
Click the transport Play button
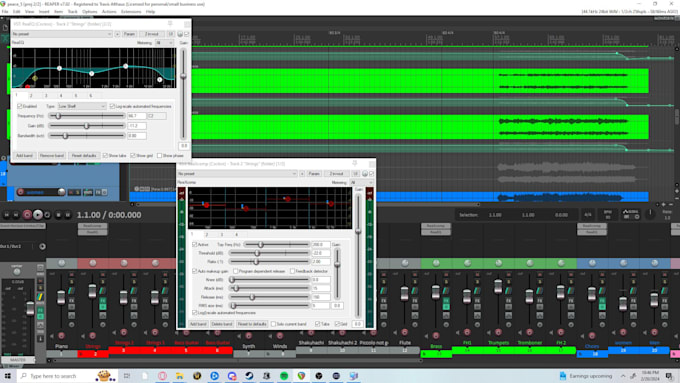[x=37, y=215]
